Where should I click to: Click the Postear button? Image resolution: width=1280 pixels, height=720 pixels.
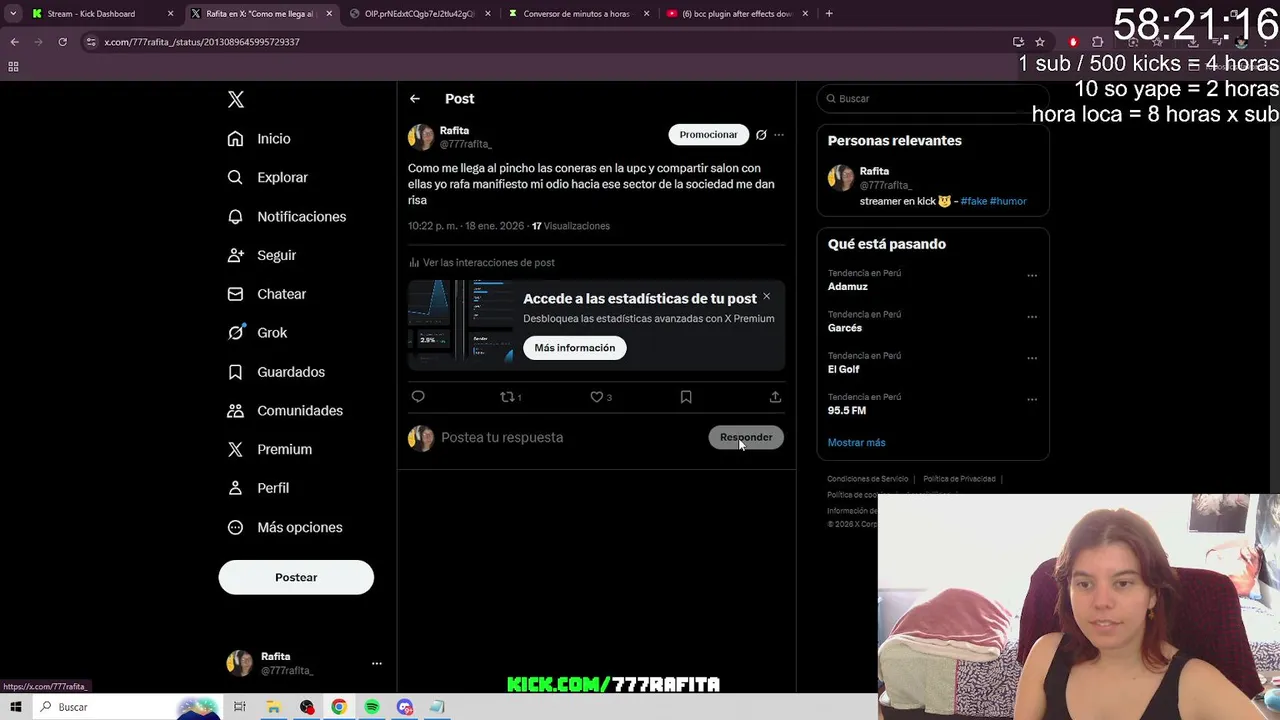tap(296, 577)
